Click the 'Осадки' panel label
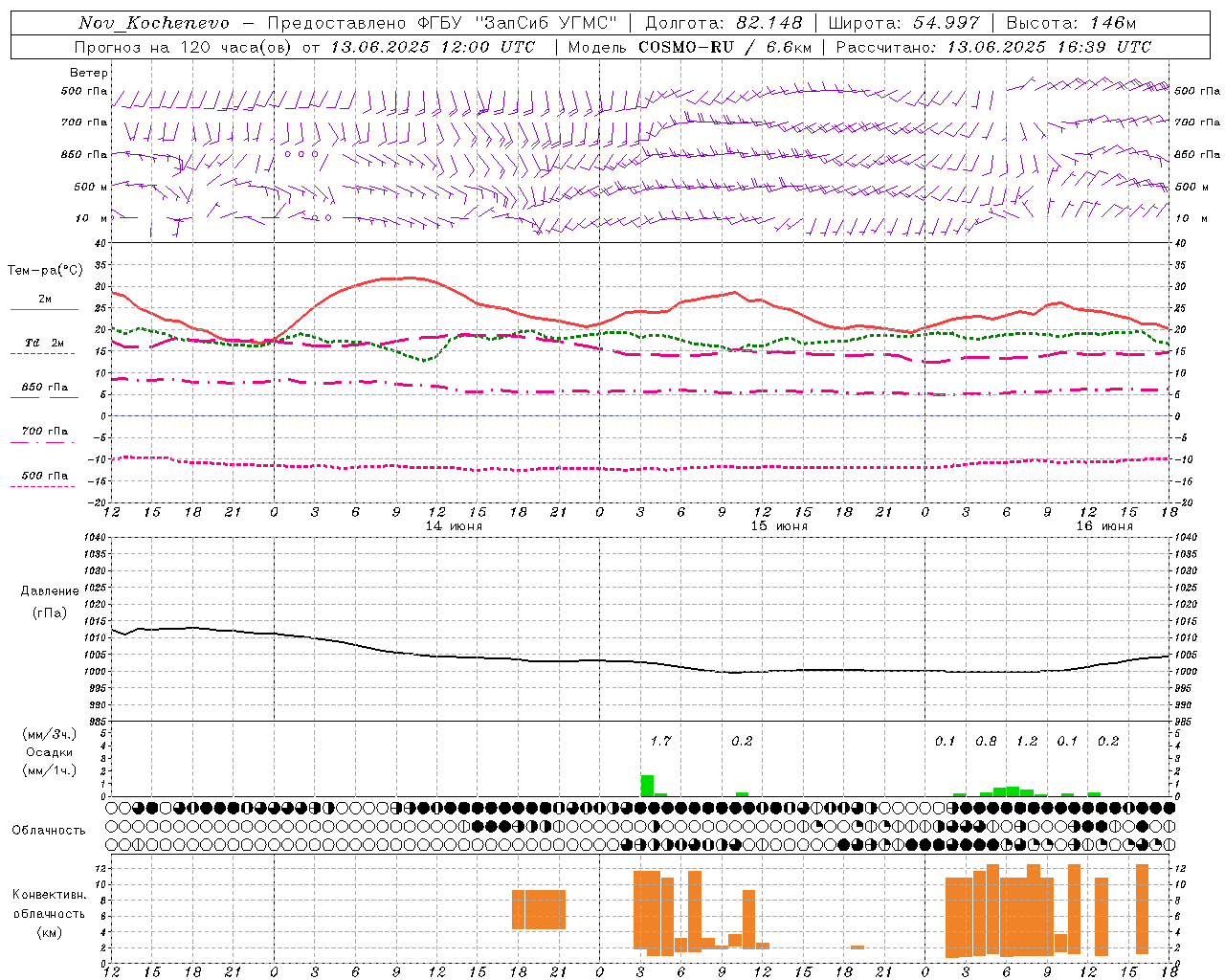 [x=49, y=752]
